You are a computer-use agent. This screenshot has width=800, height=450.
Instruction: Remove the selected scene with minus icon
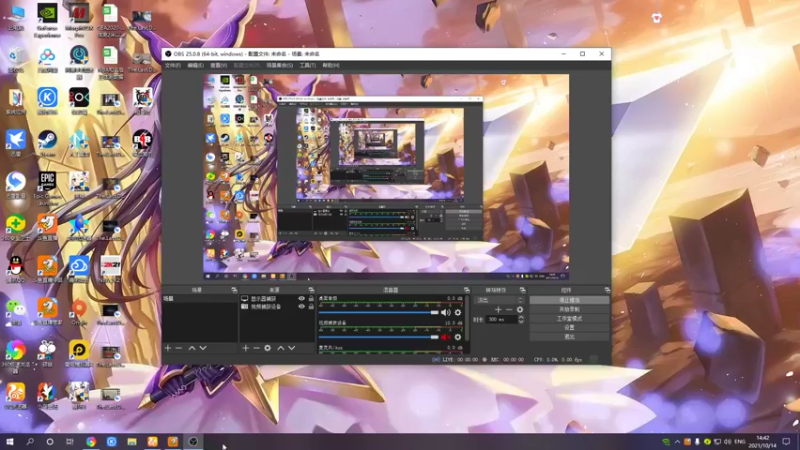(179, 348)
